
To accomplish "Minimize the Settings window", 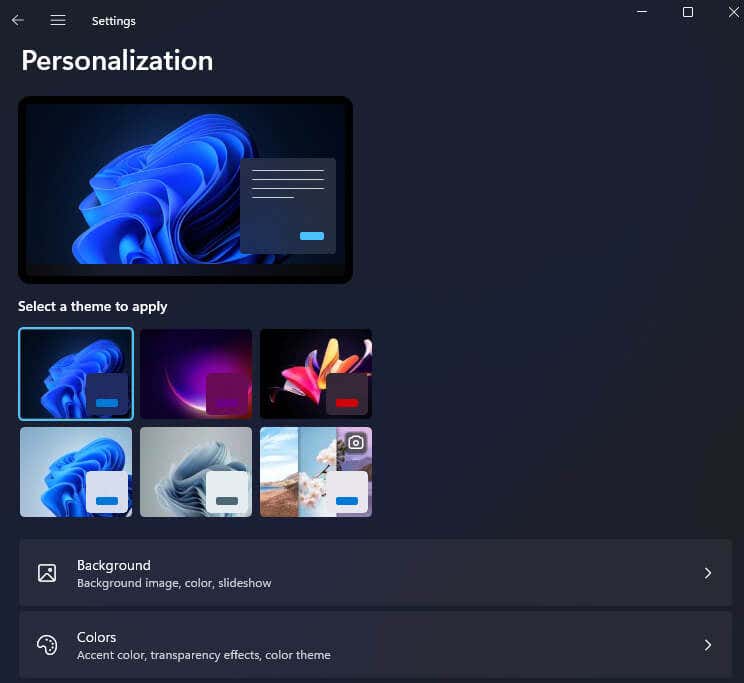I will (x=642, y=12).
